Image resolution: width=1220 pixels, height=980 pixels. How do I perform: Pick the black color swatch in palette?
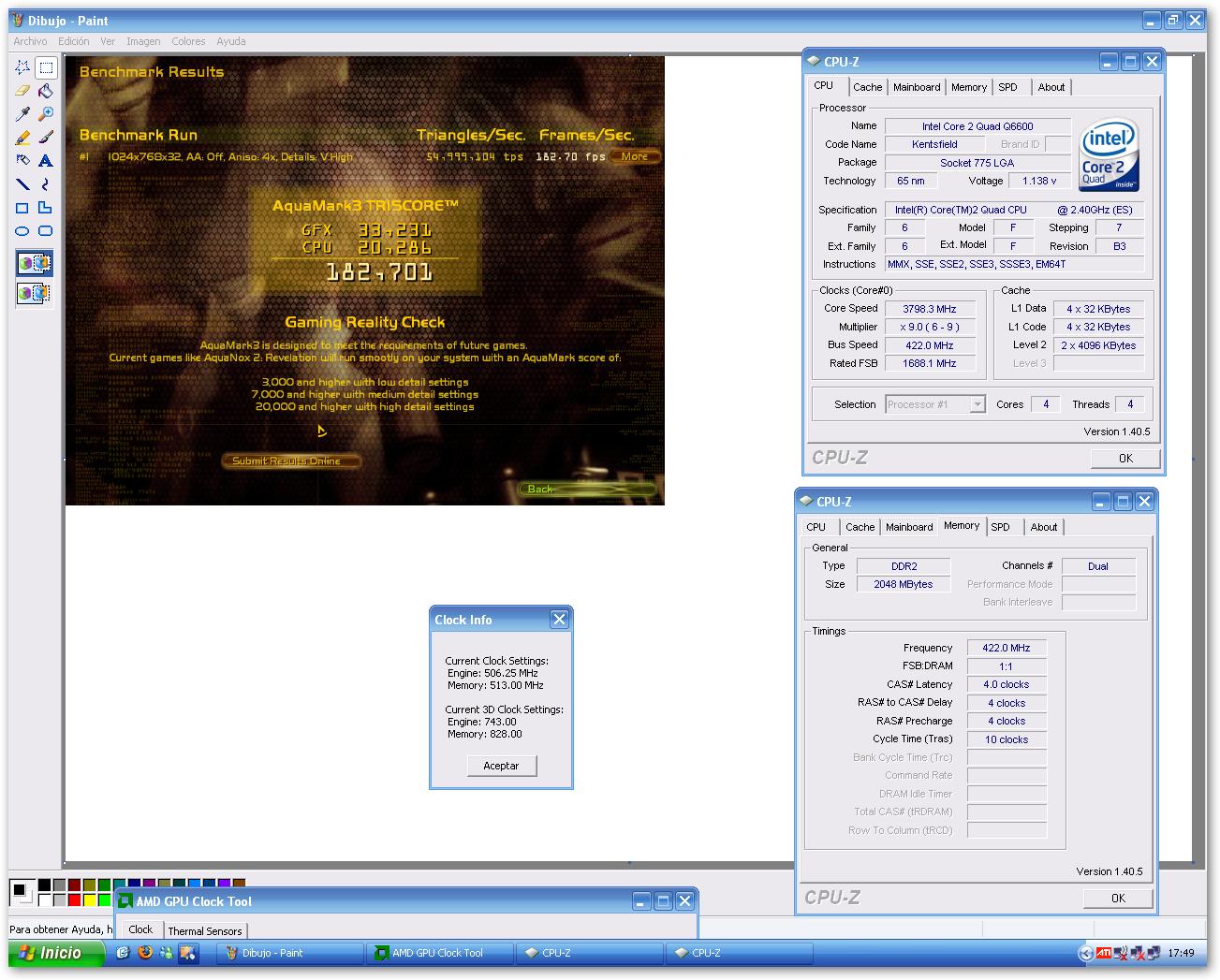45,885
